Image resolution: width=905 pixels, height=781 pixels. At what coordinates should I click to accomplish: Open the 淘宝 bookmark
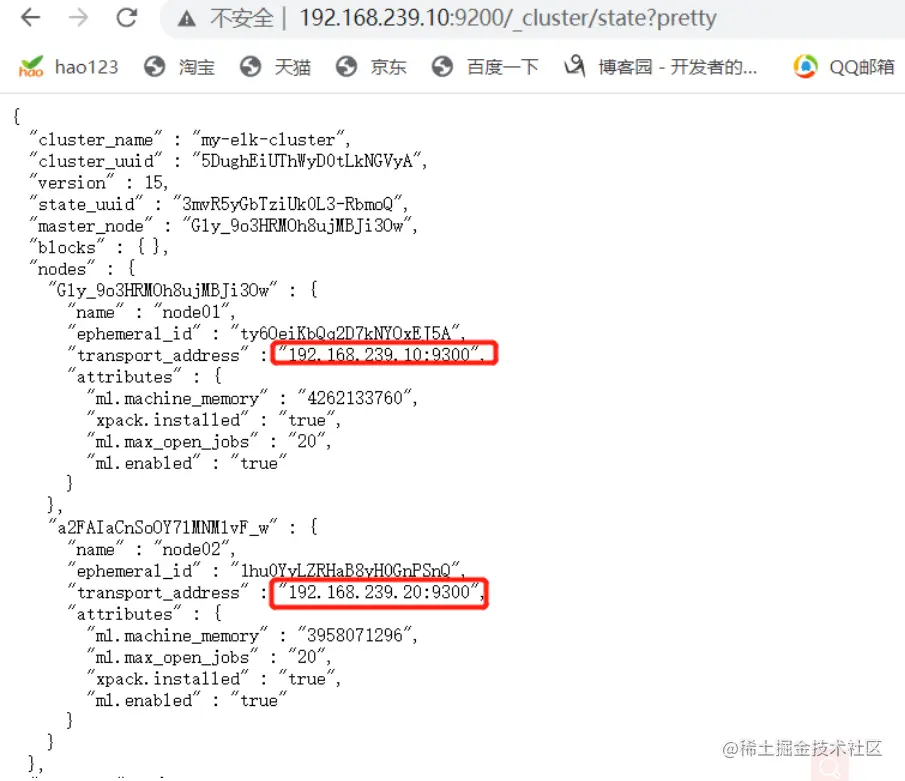click(x=179, y=67)
